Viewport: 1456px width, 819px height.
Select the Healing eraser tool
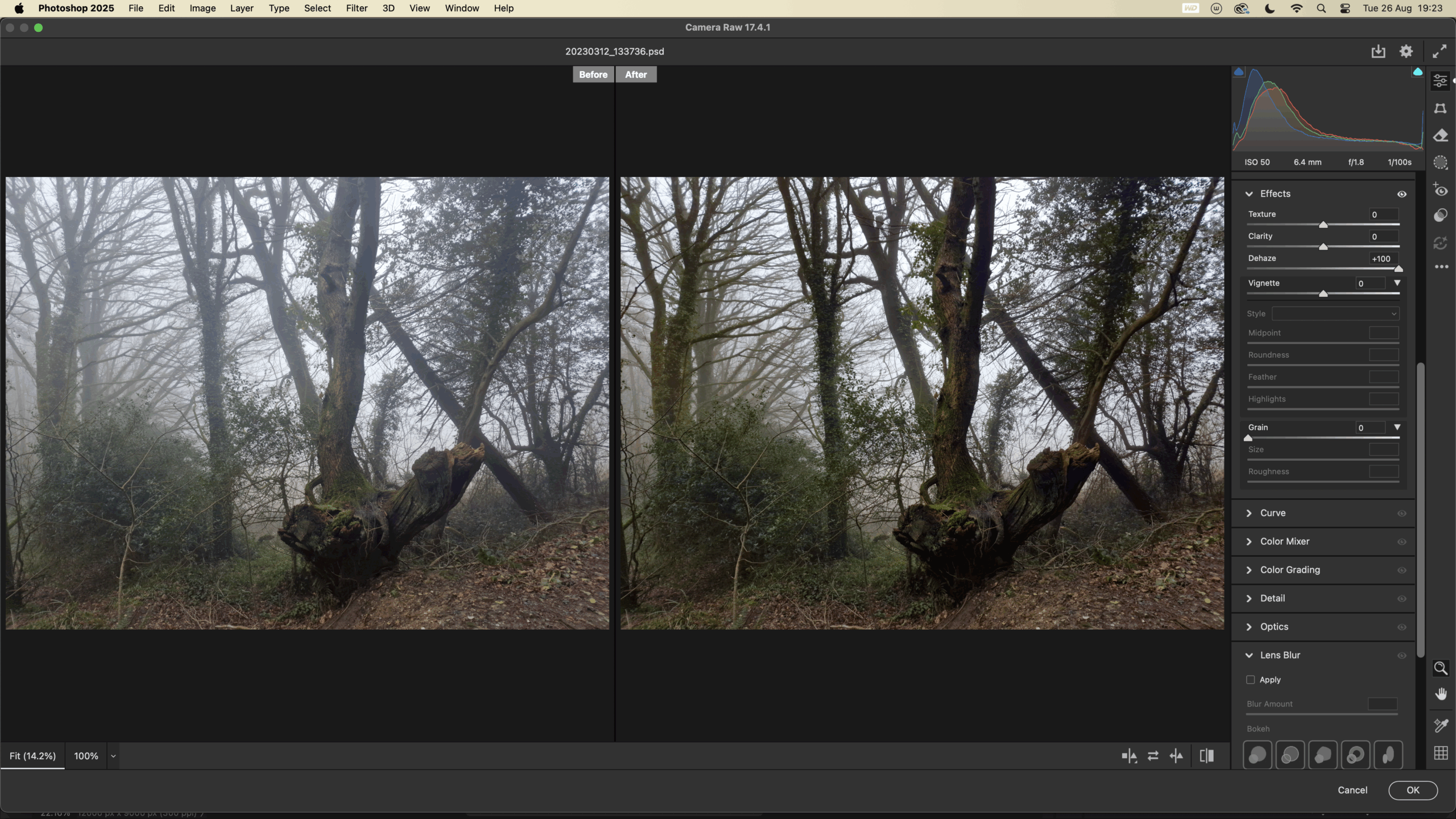coord(1440,136)
